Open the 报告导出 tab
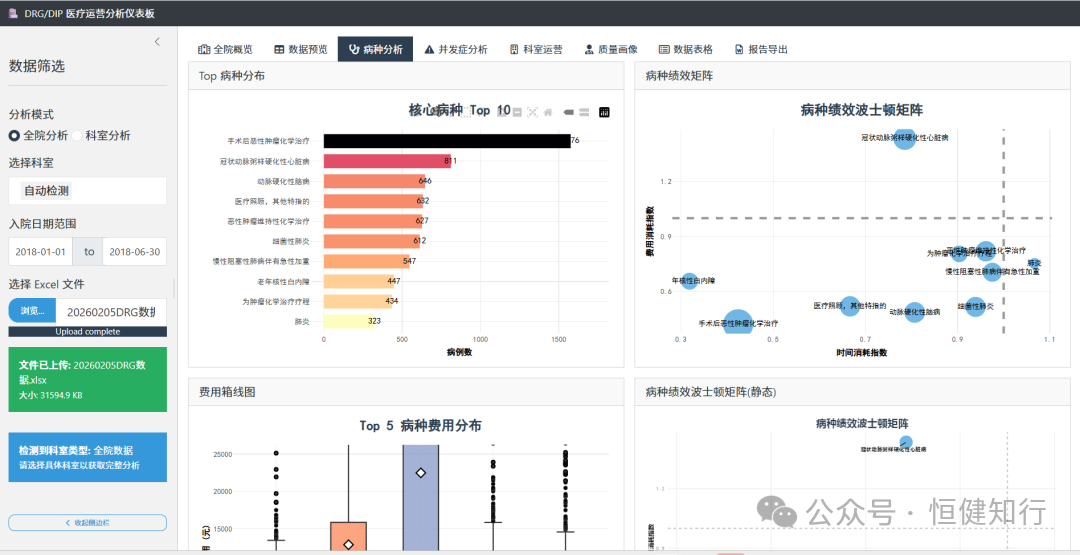1080x555 pixels. pyautogui.click(x=761, y=49)
